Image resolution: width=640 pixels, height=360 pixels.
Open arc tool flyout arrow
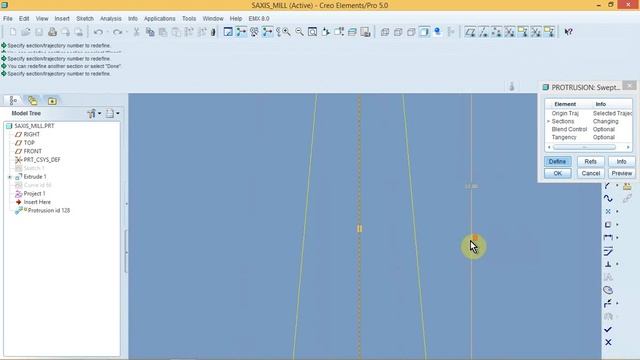pos(617,185)
